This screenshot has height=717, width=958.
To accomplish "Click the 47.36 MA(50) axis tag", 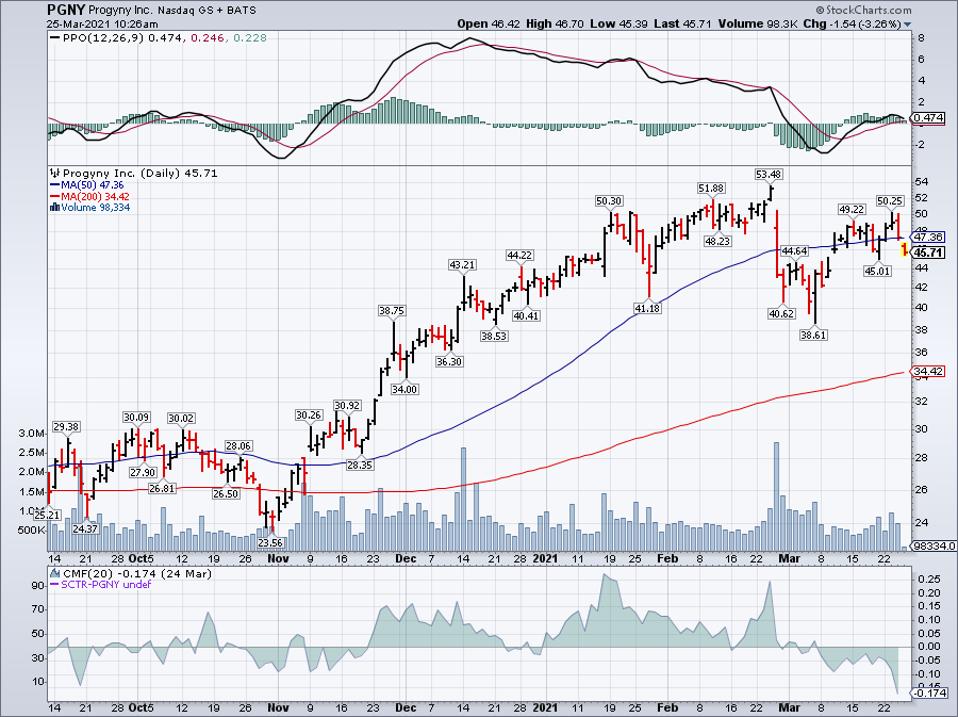I will (928, 237).
